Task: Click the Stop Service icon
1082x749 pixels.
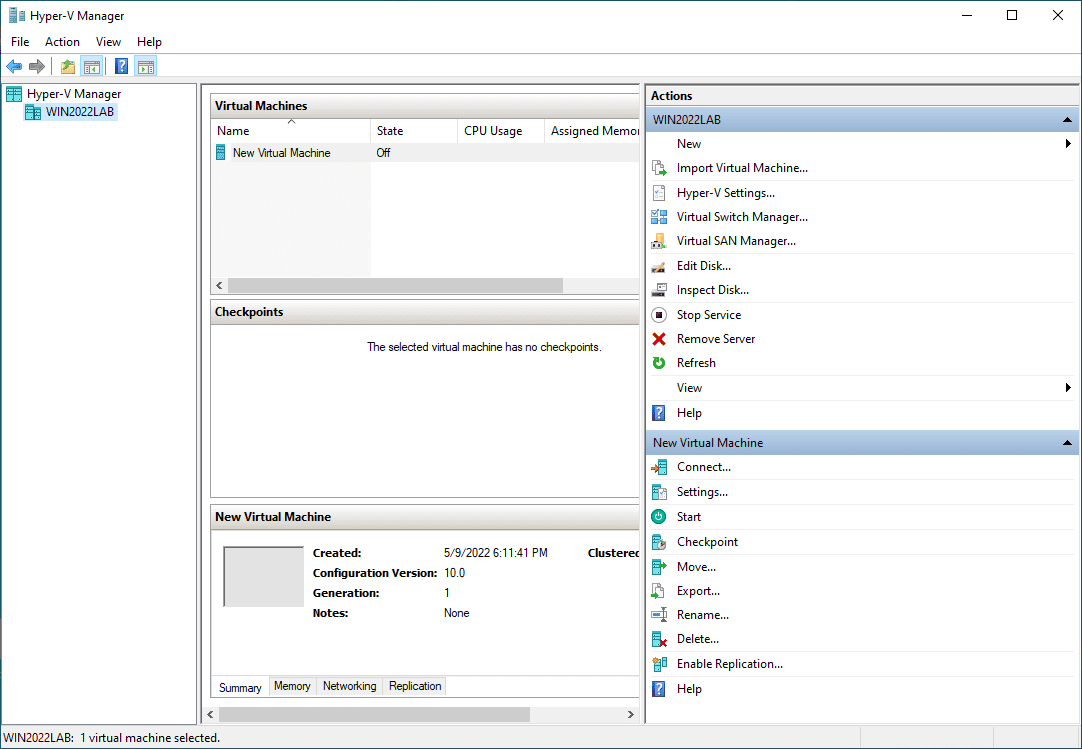Action: click(x=659, y=315)
